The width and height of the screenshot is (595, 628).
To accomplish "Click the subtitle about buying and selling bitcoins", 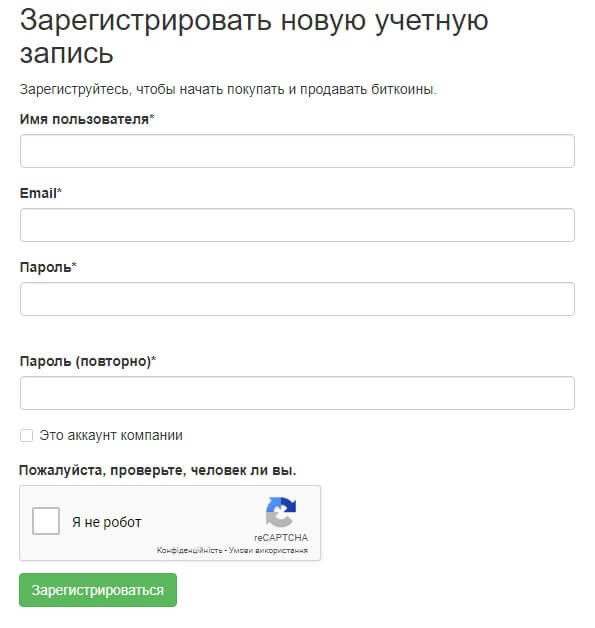I will coord(228,89).
